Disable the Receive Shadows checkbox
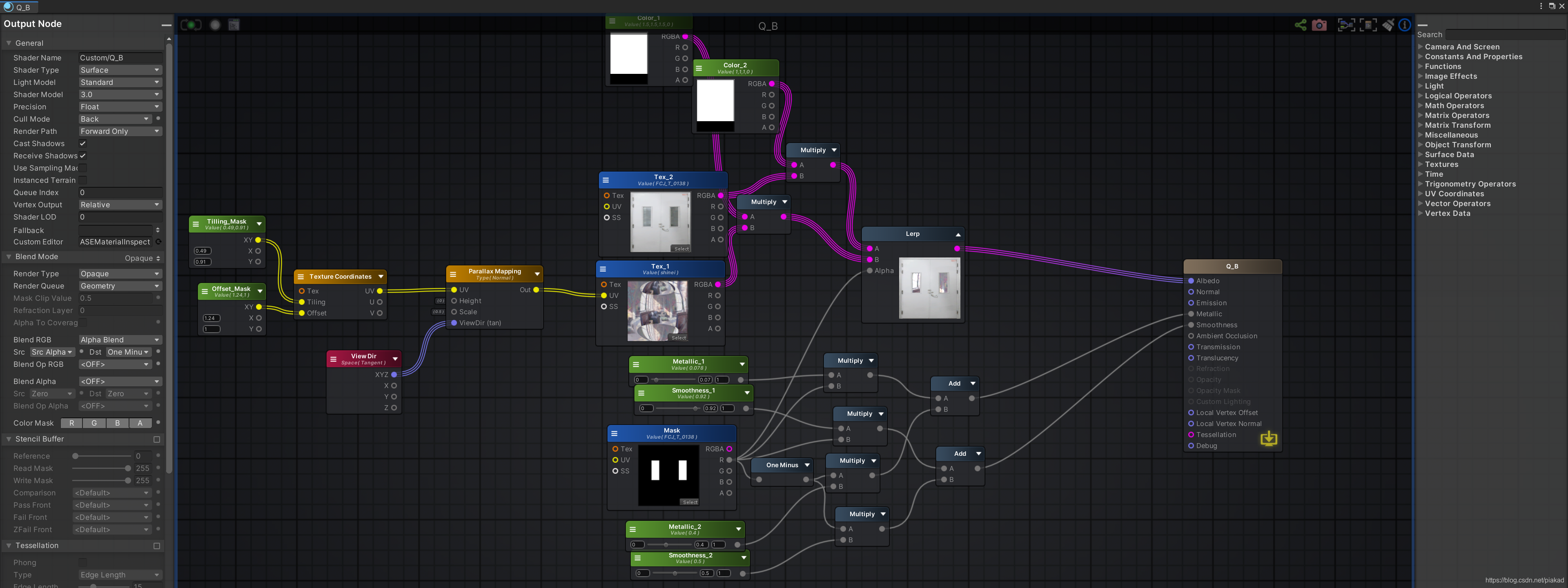This screenshot has height=588, width=1568. (83, 155)
